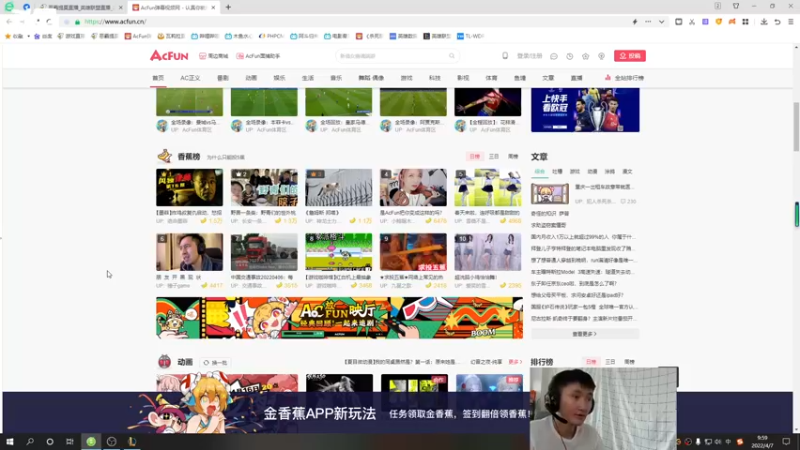Switch 香蕉榜 to 周榜
This screenshot has width=800, height=450.
click(x=513, y=157)
